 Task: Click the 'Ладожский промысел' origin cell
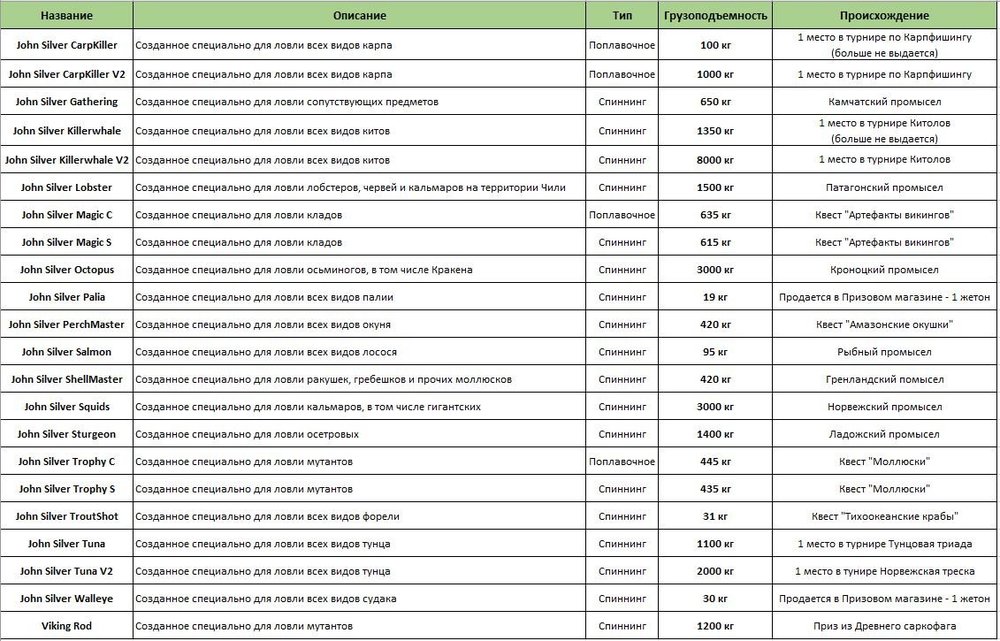pyautogui.click(x=884, y=434)
